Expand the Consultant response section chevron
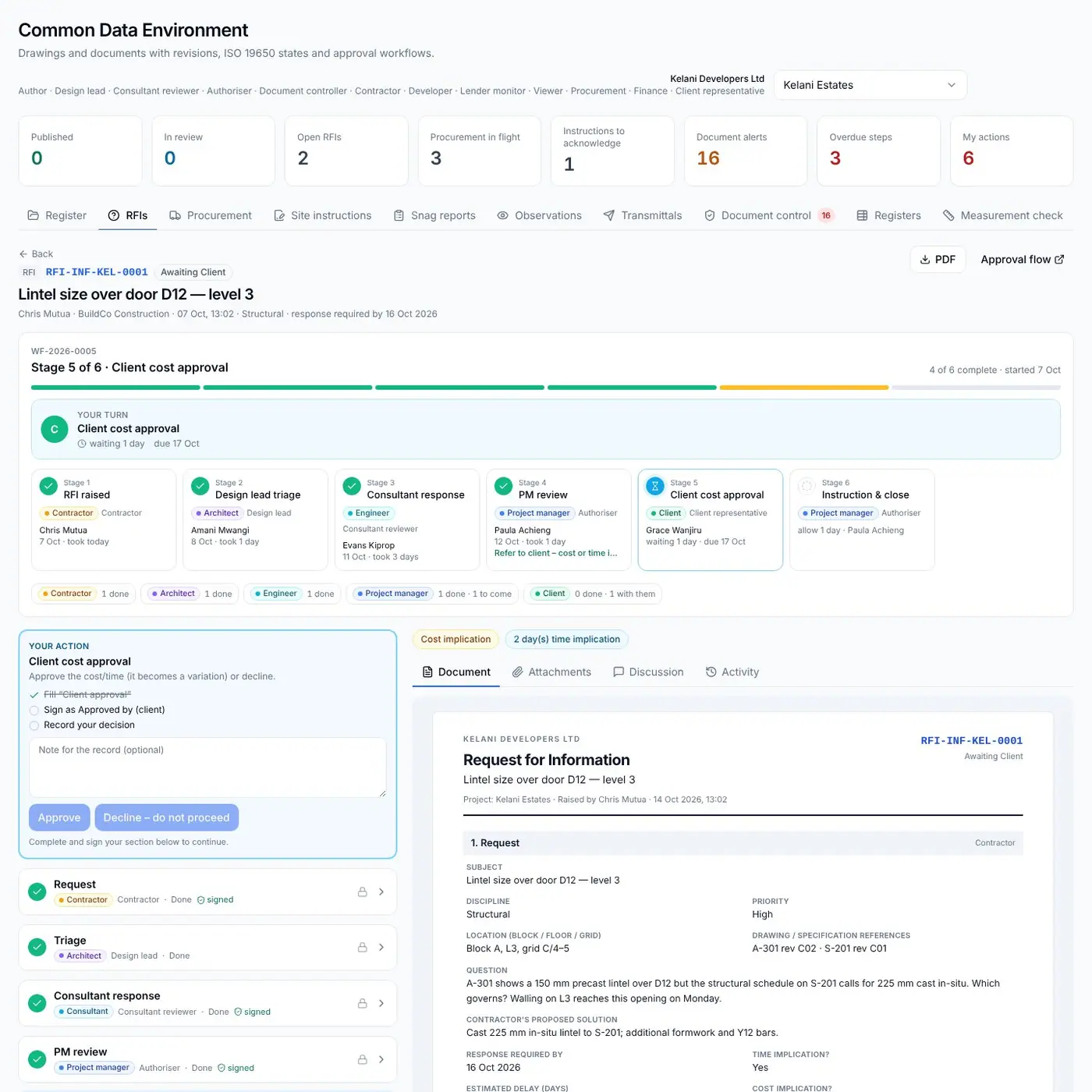Viewport: 1092px width, 1092px height. click(381, 1003)
